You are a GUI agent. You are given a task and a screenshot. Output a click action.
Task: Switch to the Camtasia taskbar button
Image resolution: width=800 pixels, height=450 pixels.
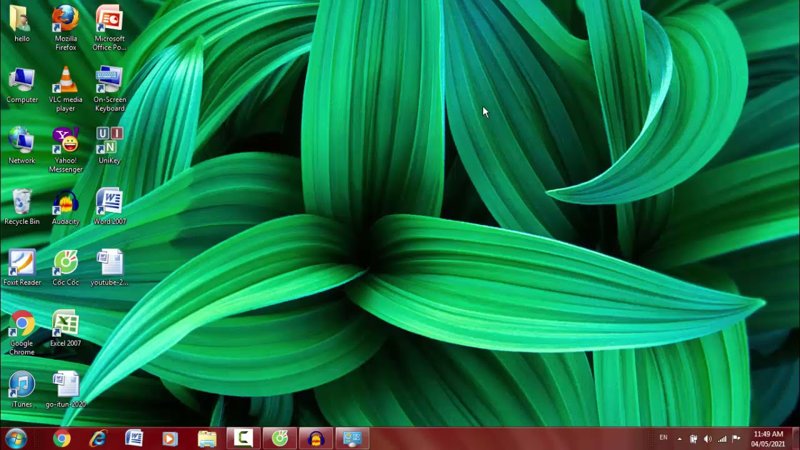(x=243, y=438)
